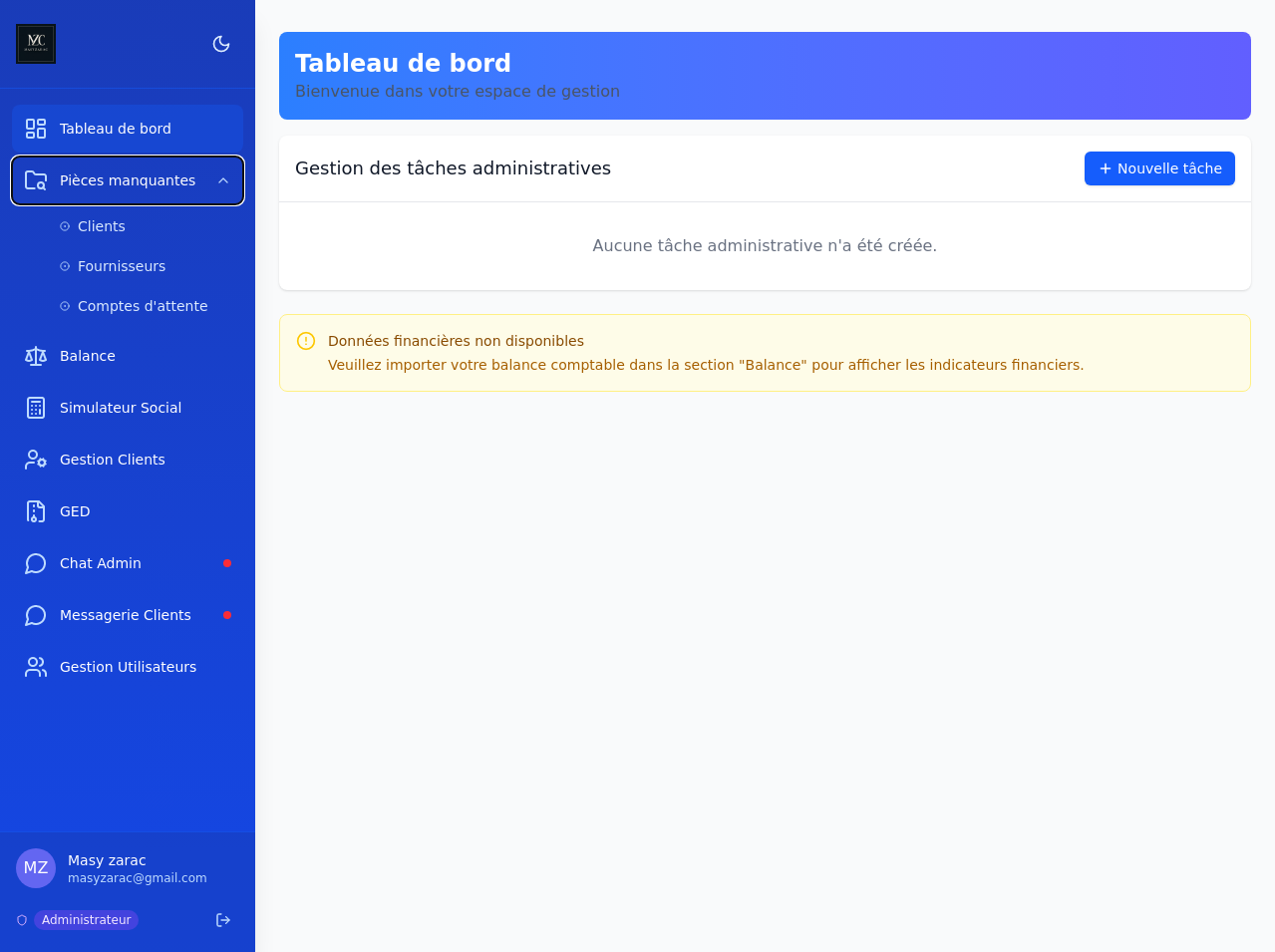Viewport: 1275px width, 952px height.
Task: Click the MC logo at sidebar top
Action: (35, 43)
